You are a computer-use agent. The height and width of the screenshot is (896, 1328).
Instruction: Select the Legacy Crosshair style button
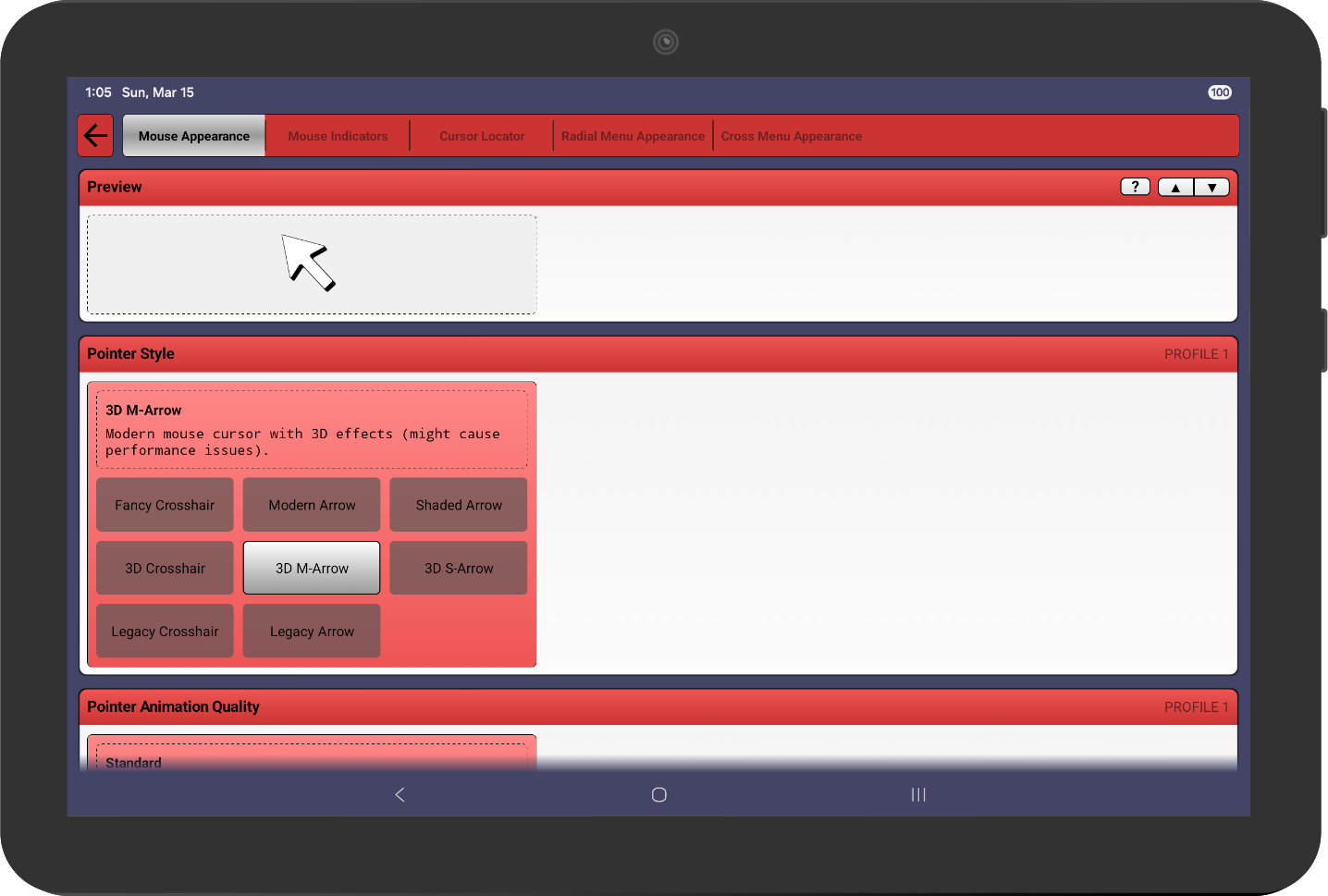[165, 632]
